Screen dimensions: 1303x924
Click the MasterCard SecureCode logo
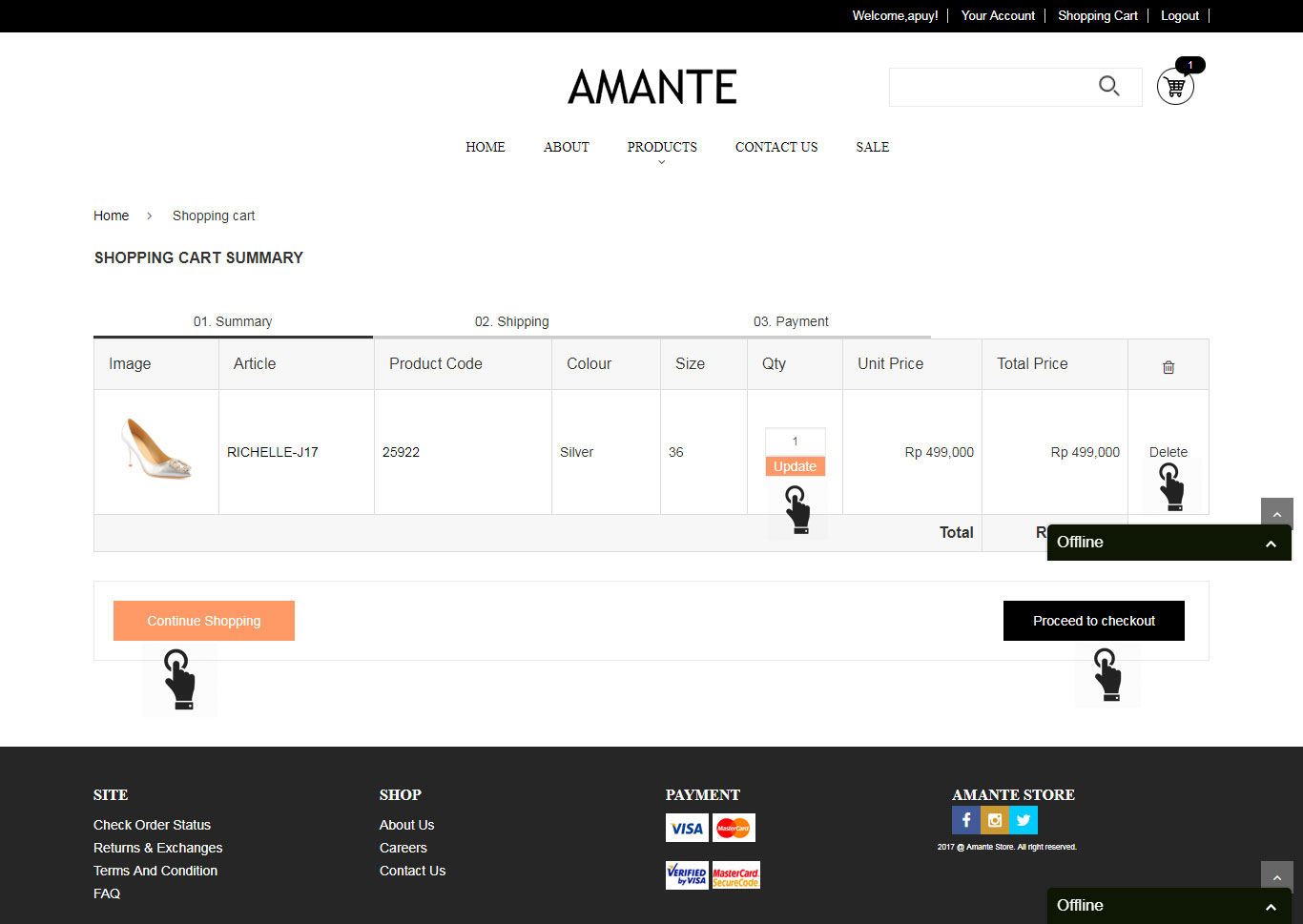(x=735, y=875)
